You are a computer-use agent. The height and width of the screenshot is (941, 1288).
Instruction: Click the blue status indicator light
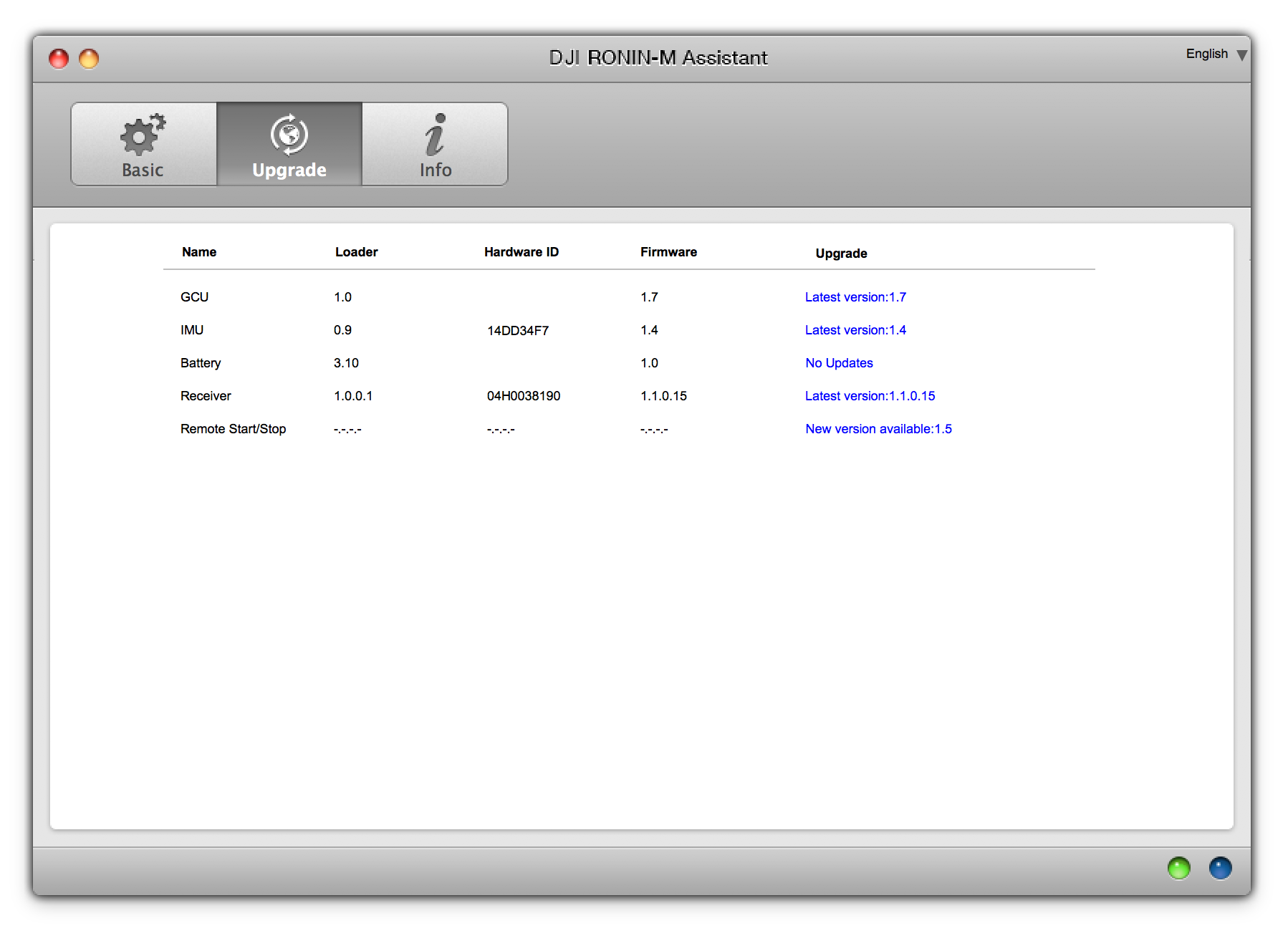[1220, 868]
